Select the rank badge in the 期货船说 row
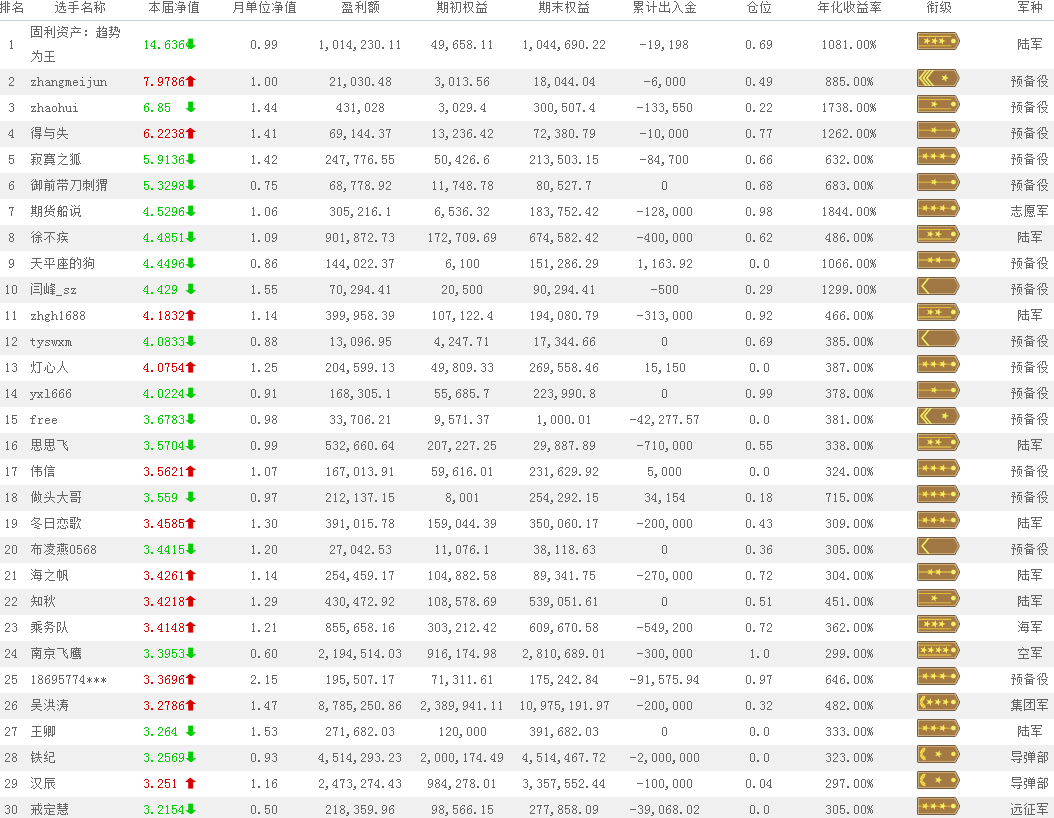 pos(938,208)
